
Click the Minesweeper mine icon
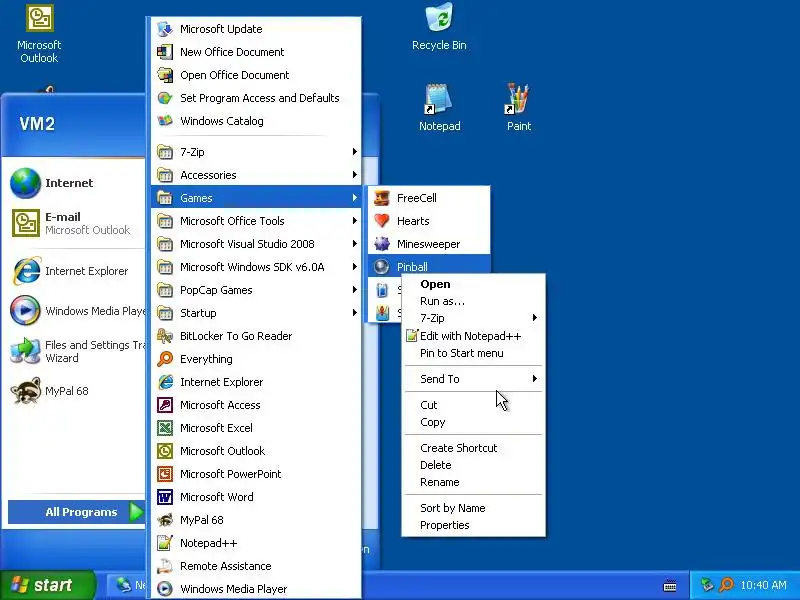pyautogui.click(x=382, y=244)
